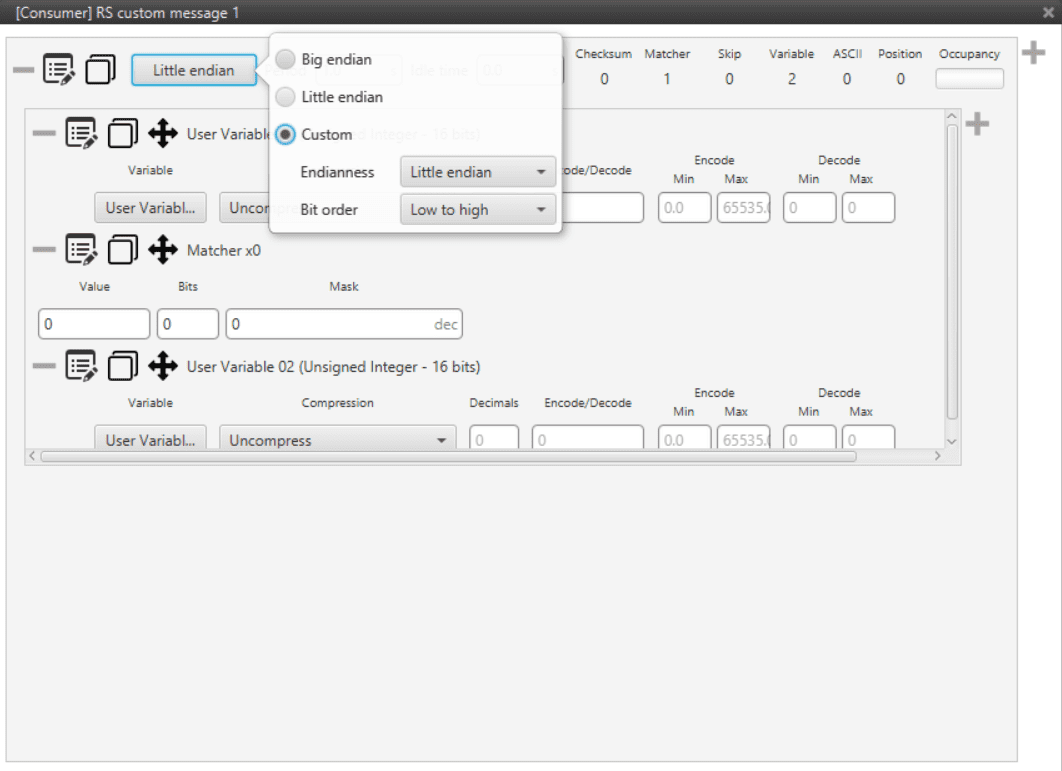Image resolution: width=1062 pixels, height=771 pixels.
Task: Add a field using the inner panel plus icon
Action: 977,124
